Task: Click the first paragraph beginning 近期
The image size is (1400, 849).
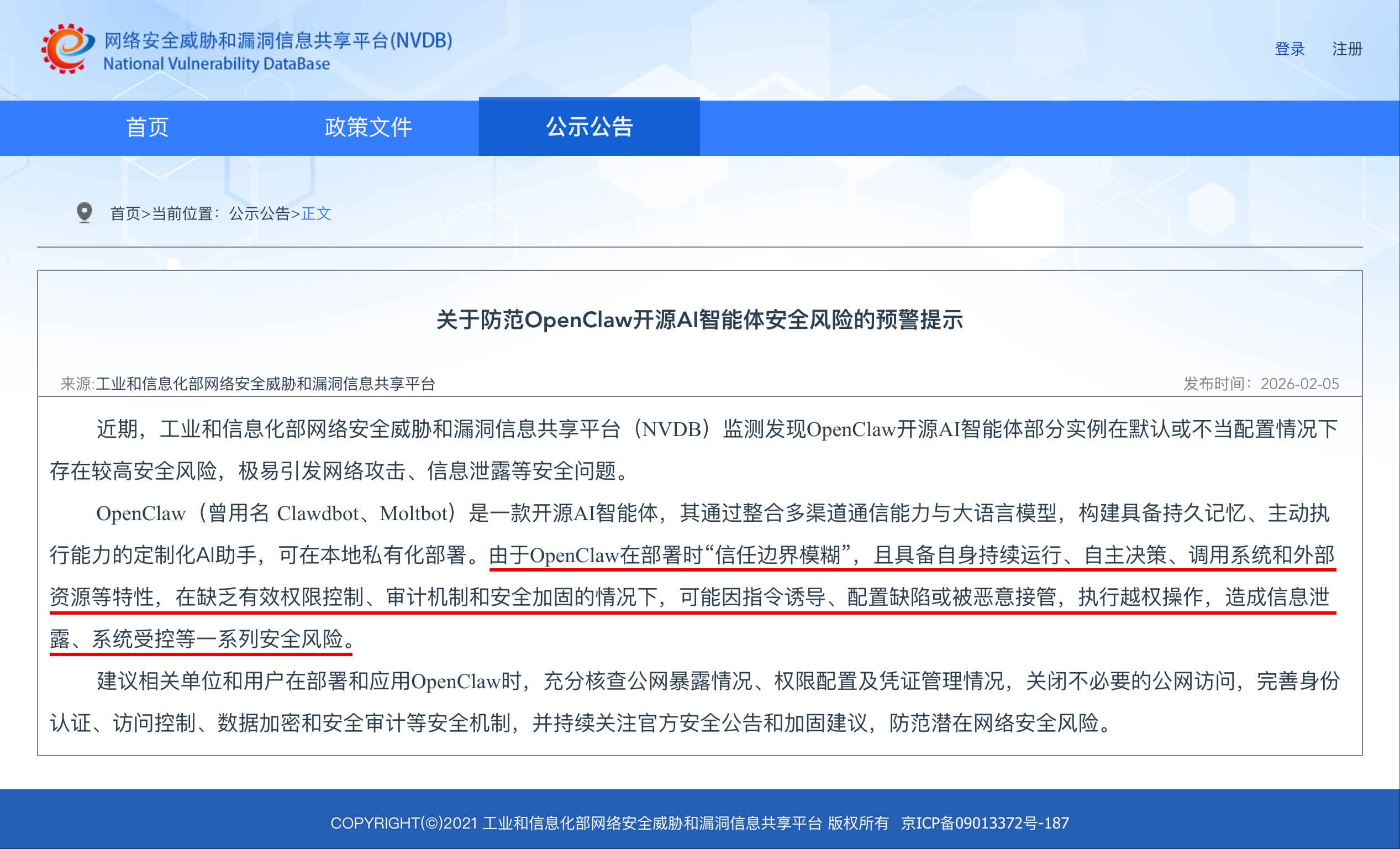Action: [x=692, y=429]
